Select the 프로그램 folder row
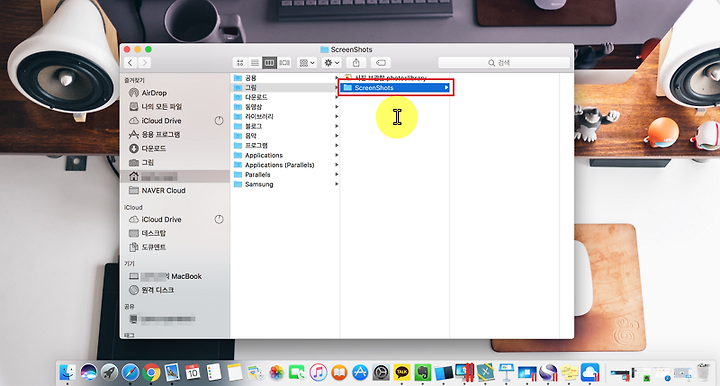The image size is (720, 386). [x=285, y=145]
